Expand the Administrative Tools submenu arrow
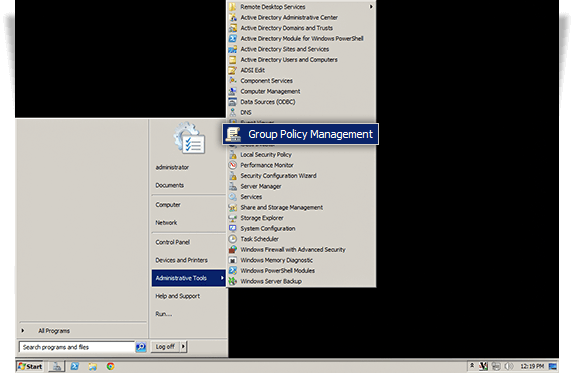Viewport: 574px width, 373px height. [x=222, y=278]
